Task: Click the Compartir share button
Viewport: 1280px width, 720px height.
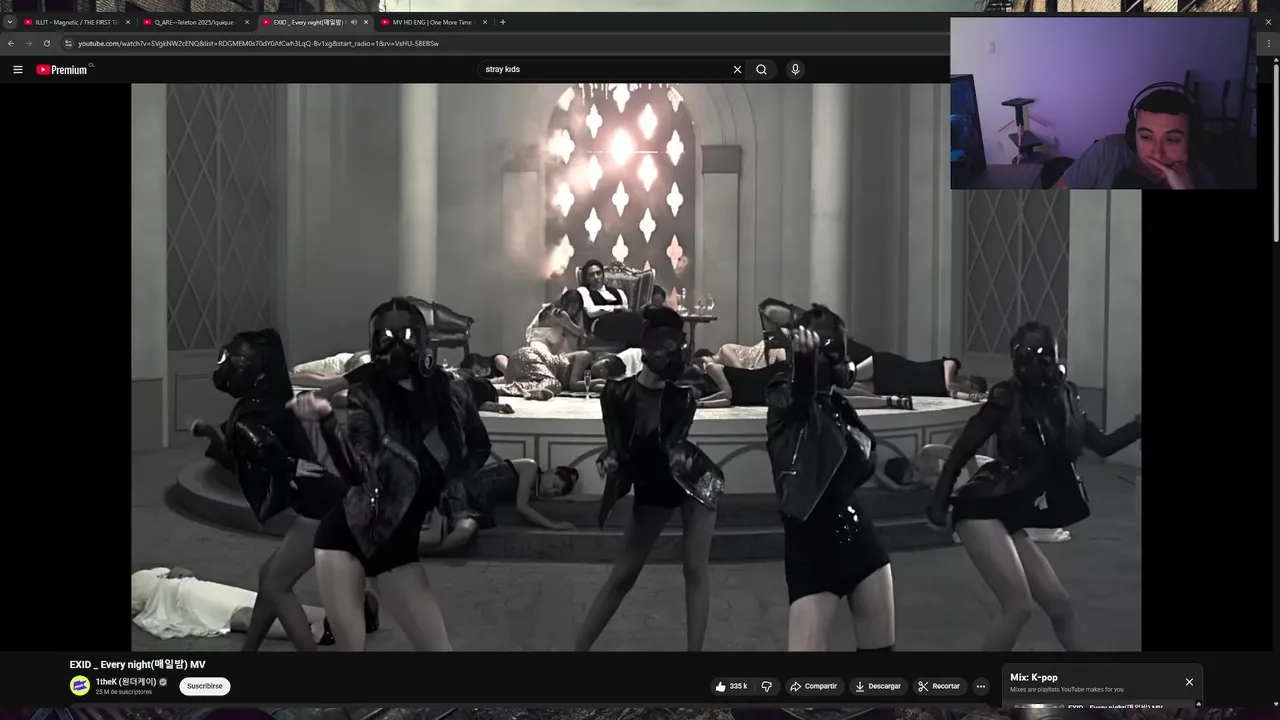Action: (x=813, y=686)
